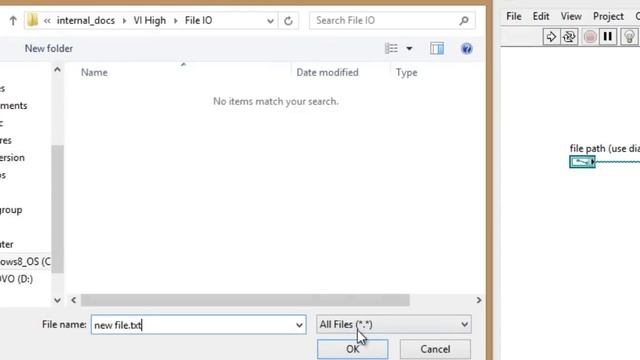This screenshot has height=360, width=640.
Task: Open Documents in navigation pane
Action: click(x=13, y=106)
